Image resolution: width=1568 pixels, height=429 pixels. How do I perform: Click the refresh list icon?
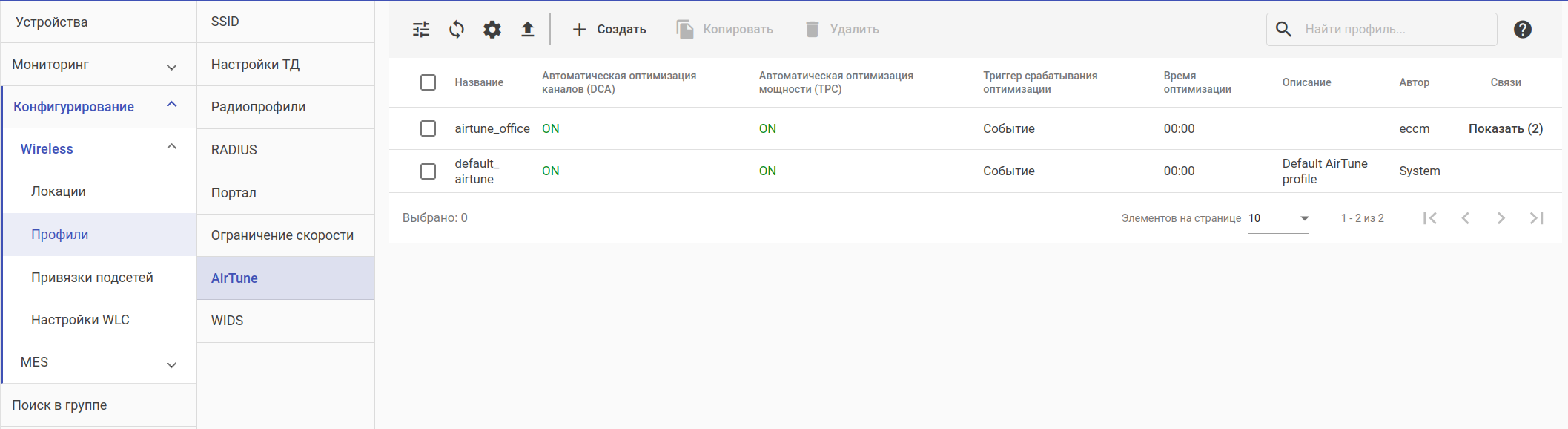pyautogui.click(x=457, y=30)
